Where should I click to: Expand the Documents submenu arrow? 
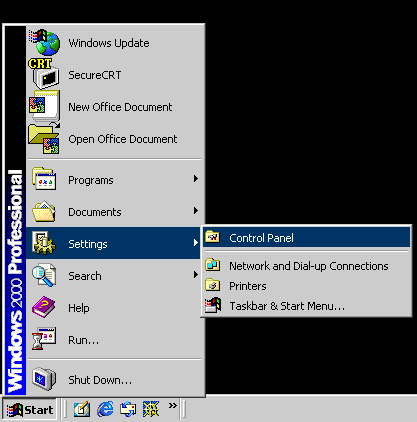pos(196,211)
